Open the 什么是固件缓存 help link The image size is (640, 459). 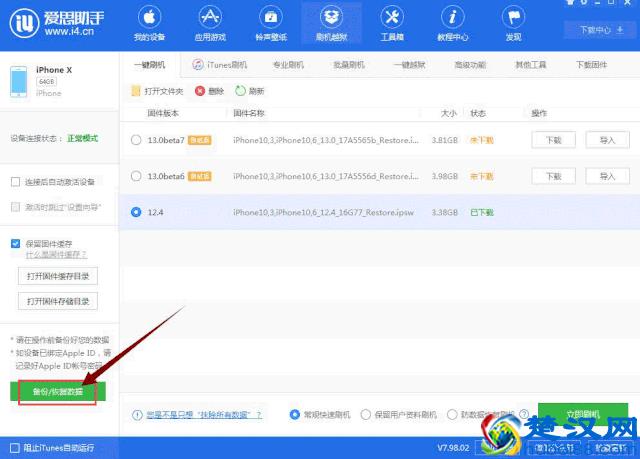pos(56,255)
